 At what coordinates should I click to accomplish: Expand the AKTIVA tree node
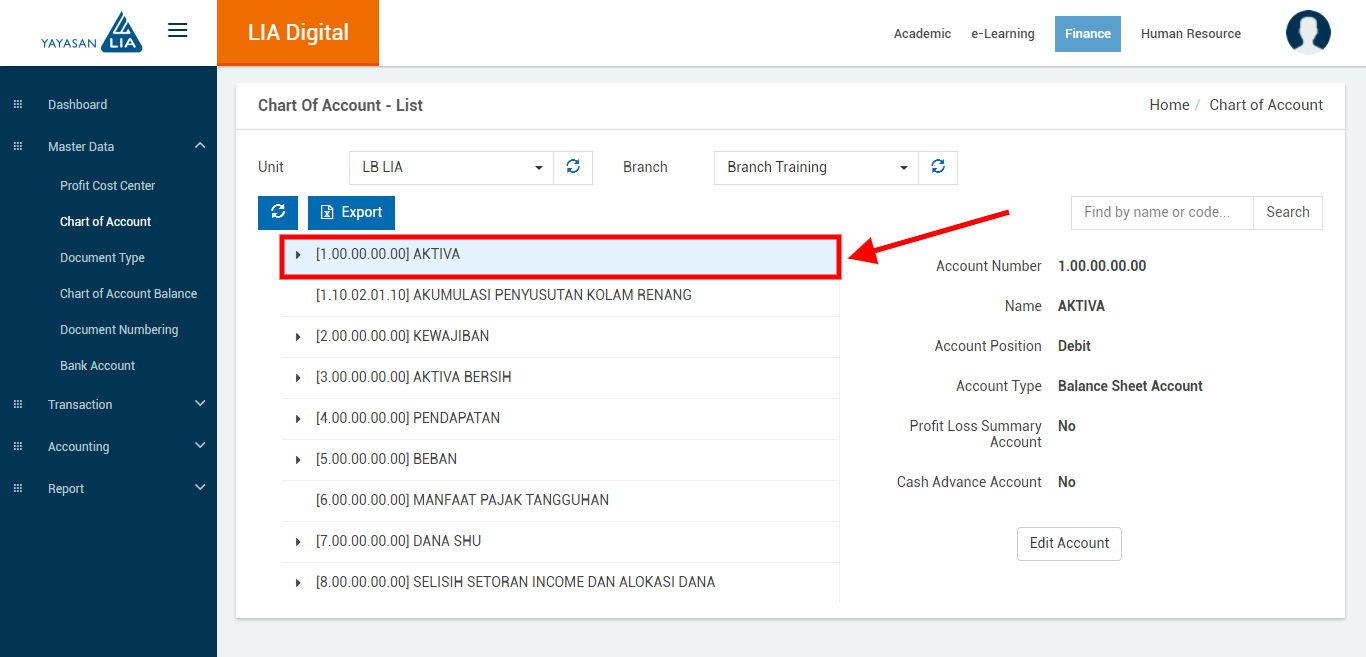298,255
